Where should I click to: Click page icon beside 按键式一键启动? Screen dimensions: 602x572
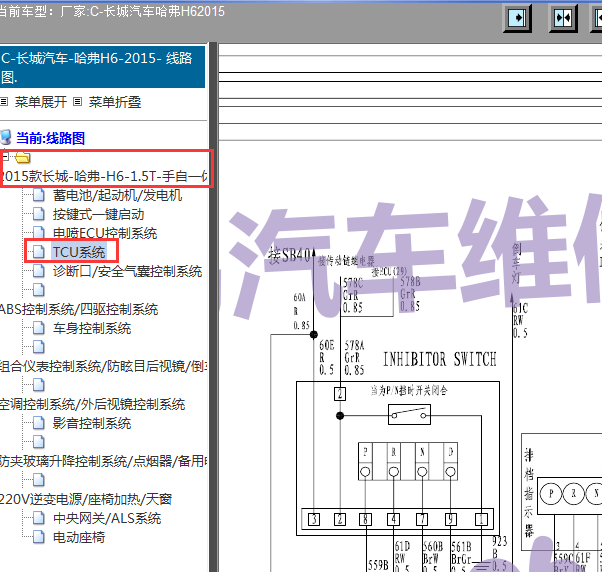pos(38,214)
